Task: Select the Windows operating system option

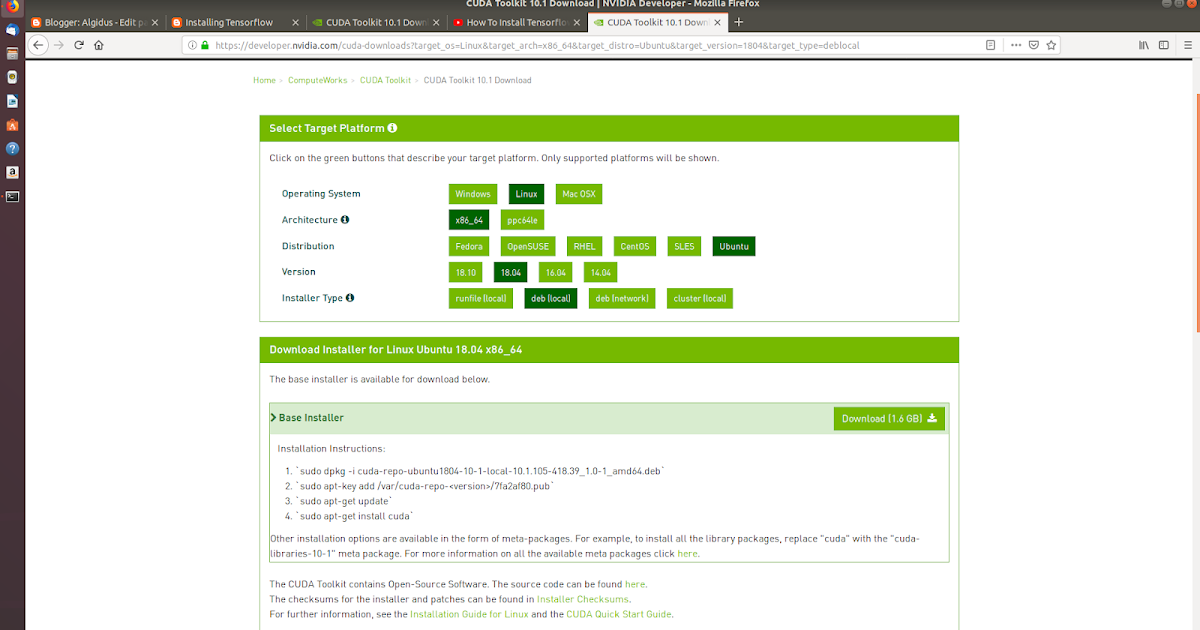Action: 473,194
